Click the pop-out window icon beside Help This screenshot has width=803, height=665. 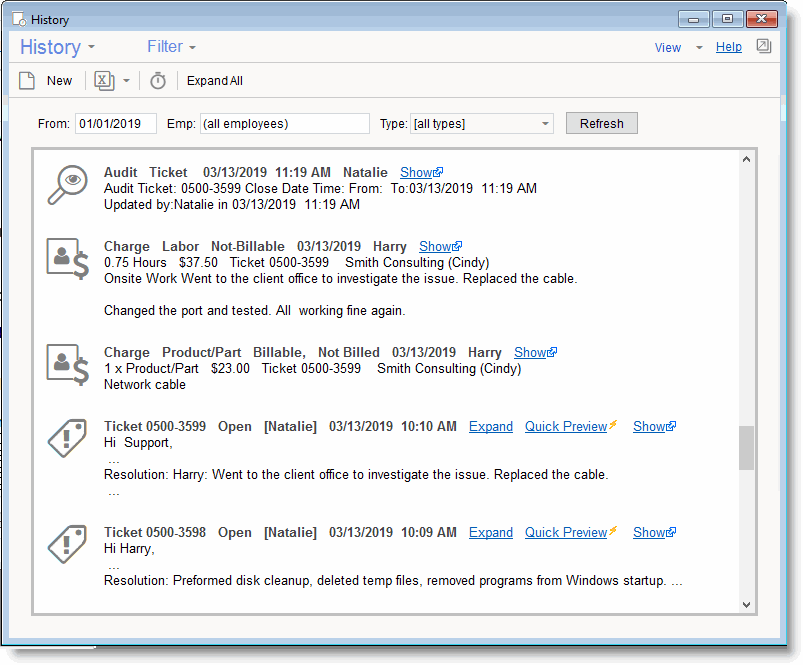click(763, 47)
